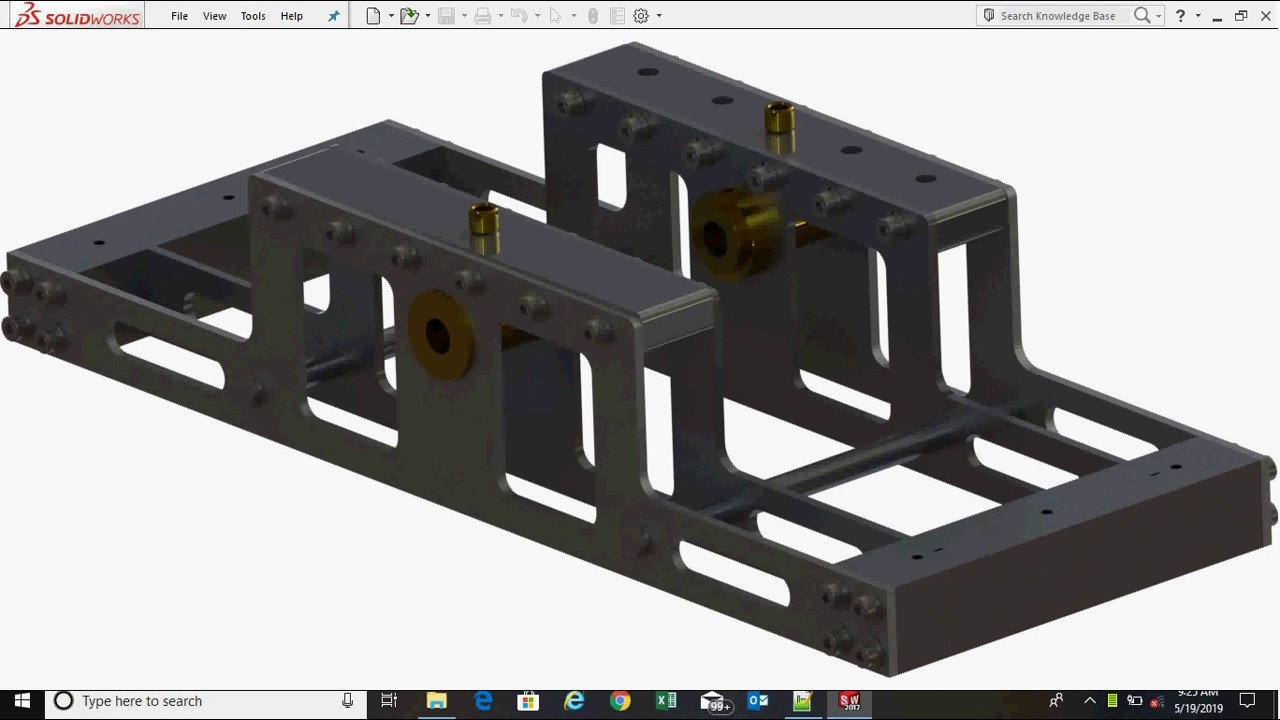Pin the SolidWorks menu bar

[x=334, y=16]
